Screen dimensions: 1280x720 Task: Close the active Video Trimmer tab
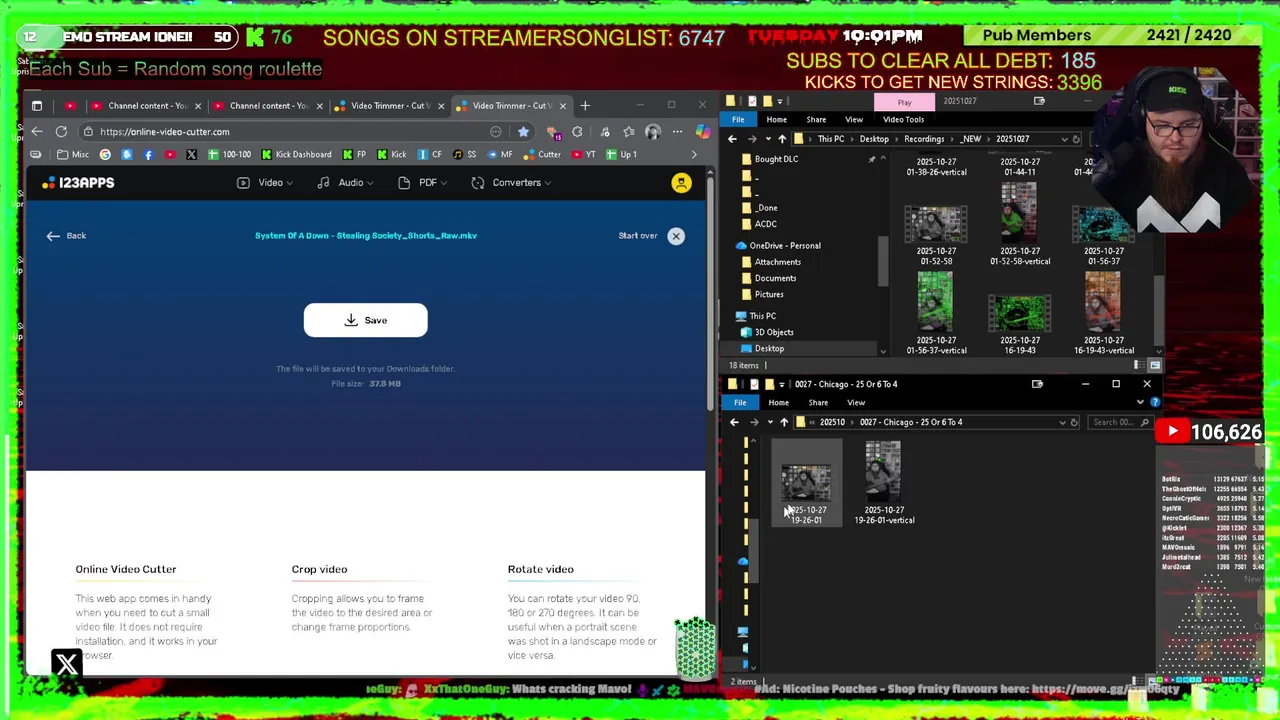tap(562, 106)
